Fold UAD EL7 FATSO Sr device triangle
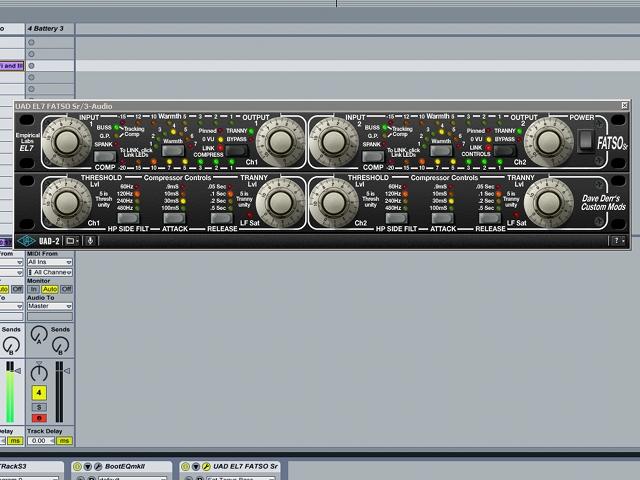This screenshot has height=480, width=640. [196, 467]
